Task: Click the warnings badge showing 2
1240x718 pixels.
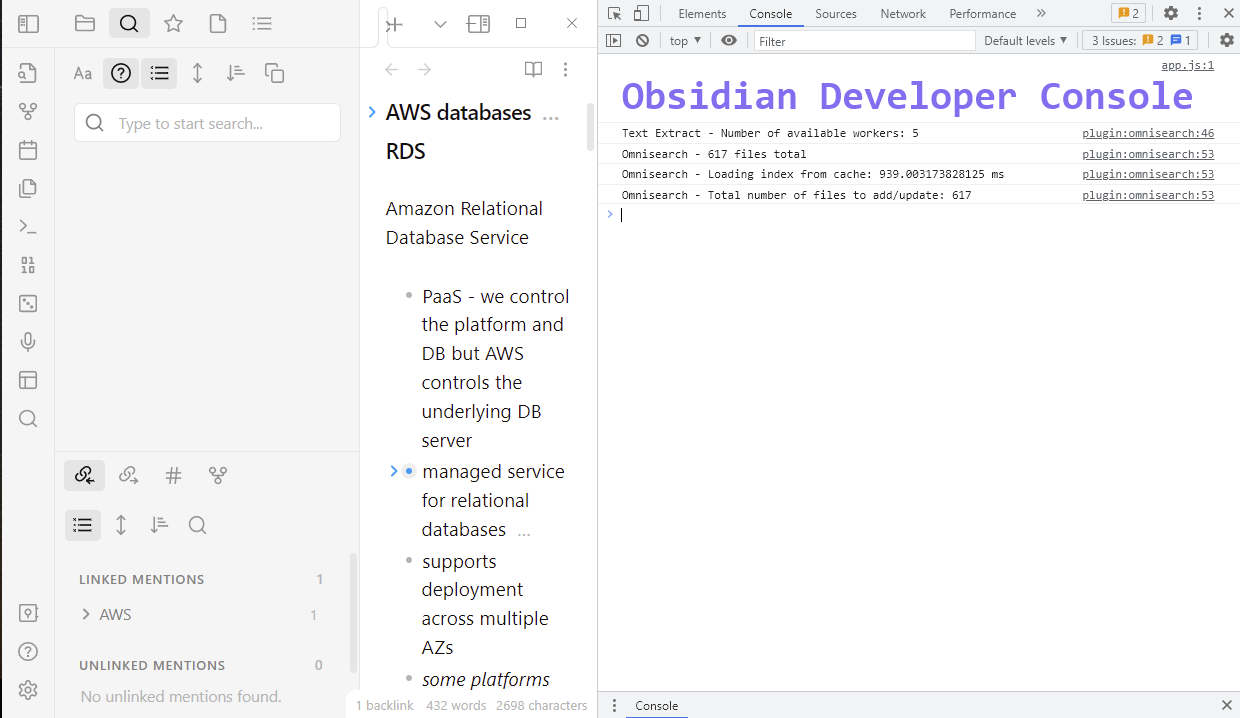Action: [x=1128, y=13]
